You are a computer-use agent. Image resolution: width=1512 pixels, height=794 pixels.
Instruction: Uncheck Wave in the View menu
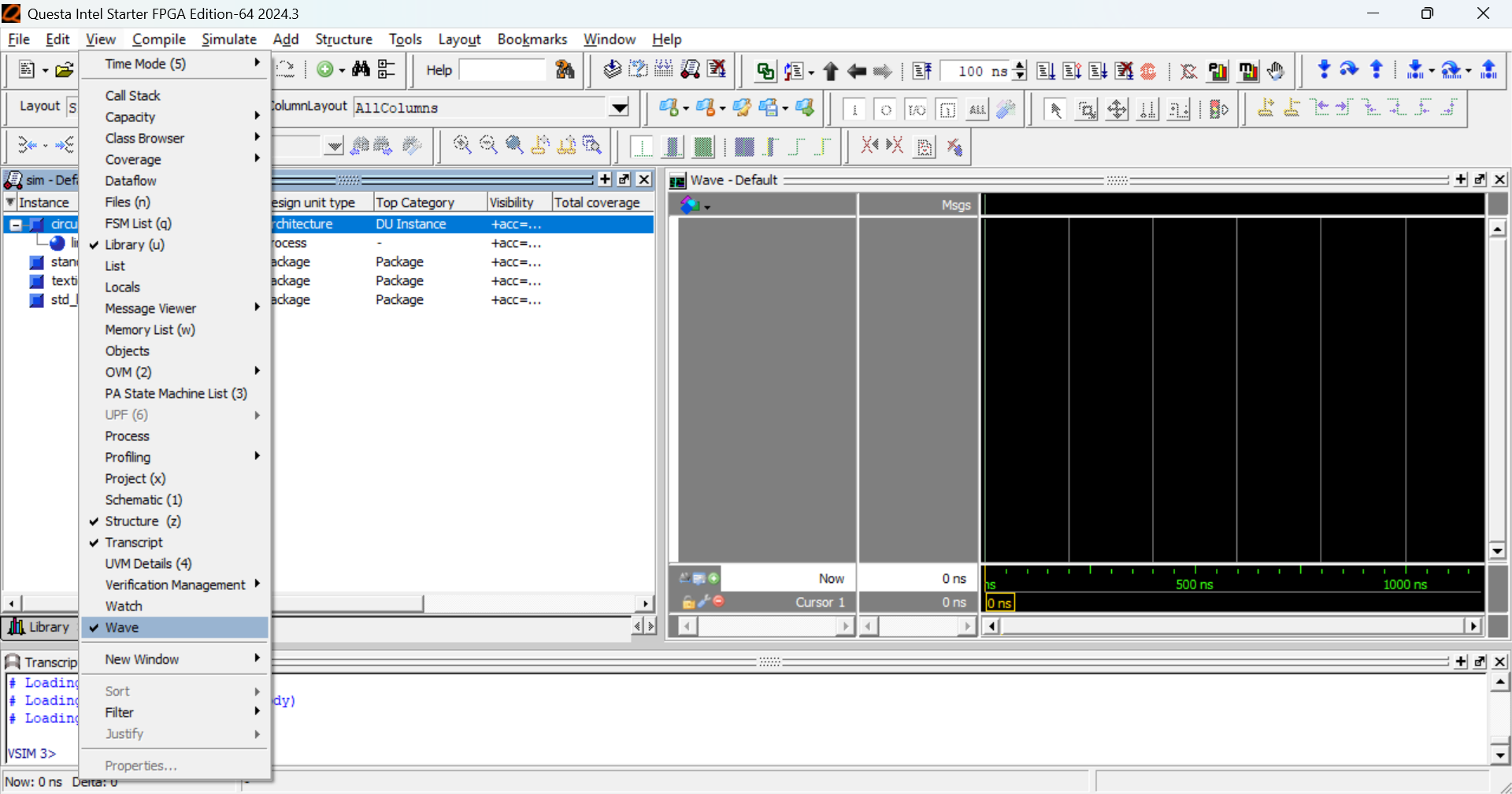(x=122, y=628)
